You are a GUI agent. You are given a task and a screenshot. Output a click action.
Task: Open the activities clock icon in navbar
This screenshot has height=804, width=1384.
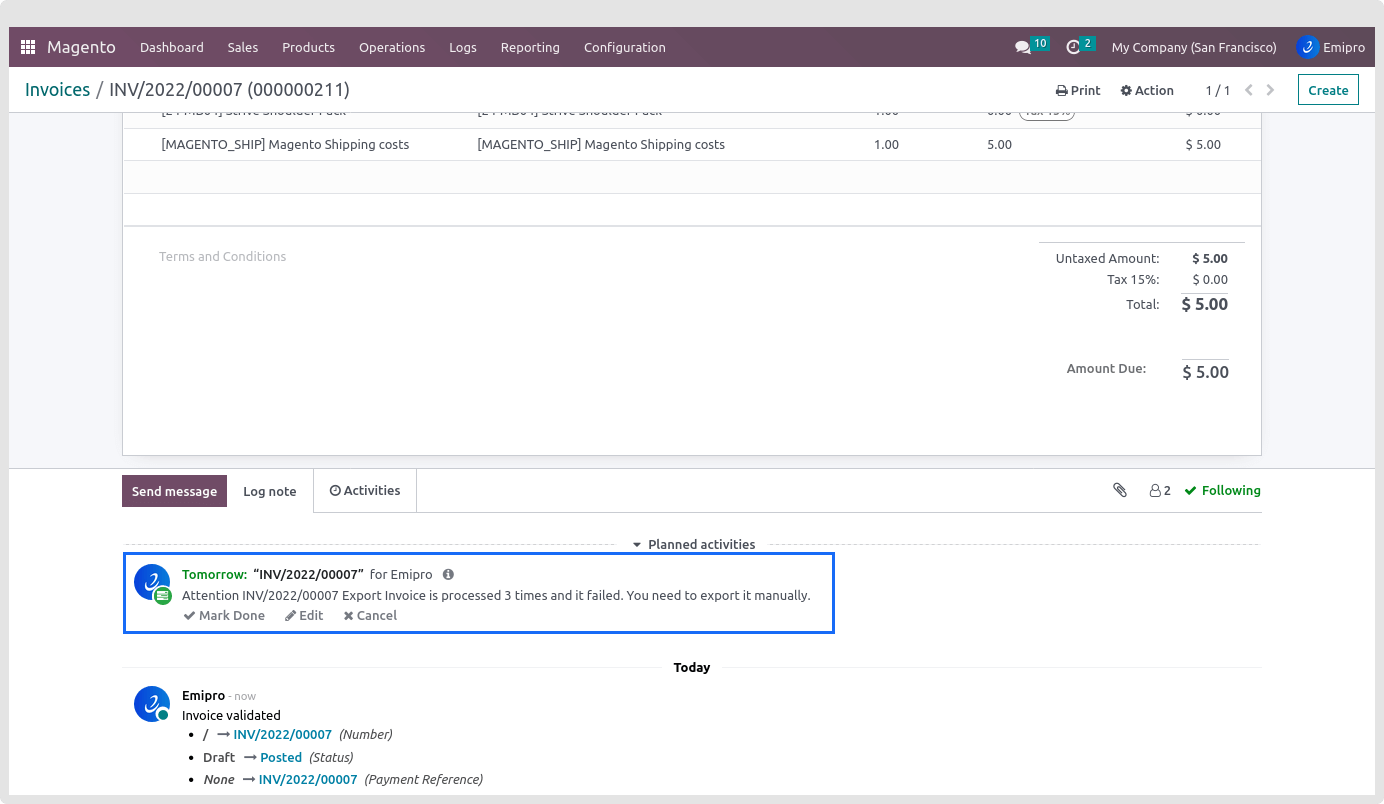pos(1073,47)
